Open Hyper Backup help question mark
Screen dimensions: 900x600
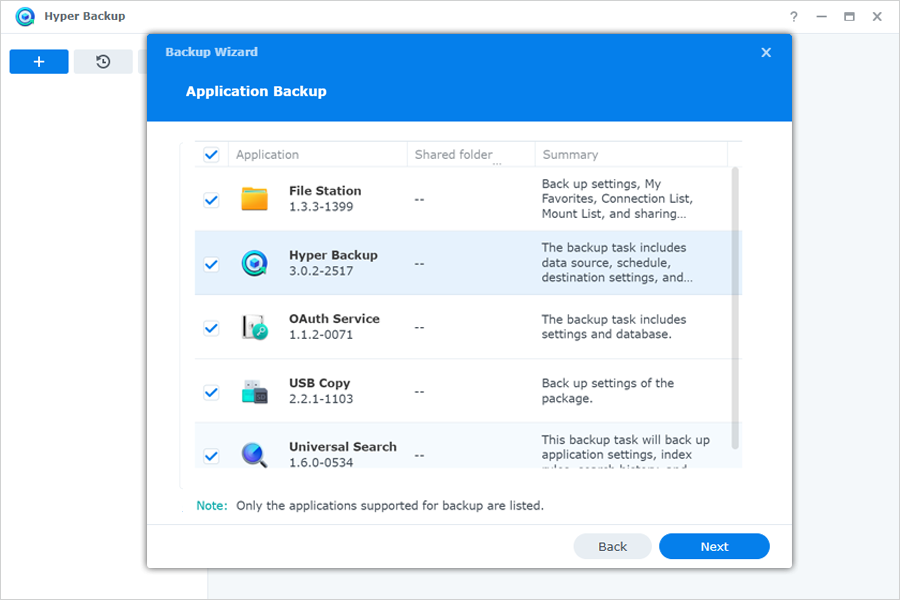(x=794, y=17)
